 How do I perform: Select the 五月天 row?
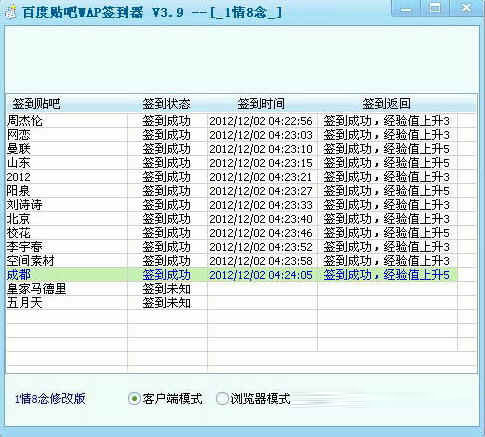tap(232, 303)
